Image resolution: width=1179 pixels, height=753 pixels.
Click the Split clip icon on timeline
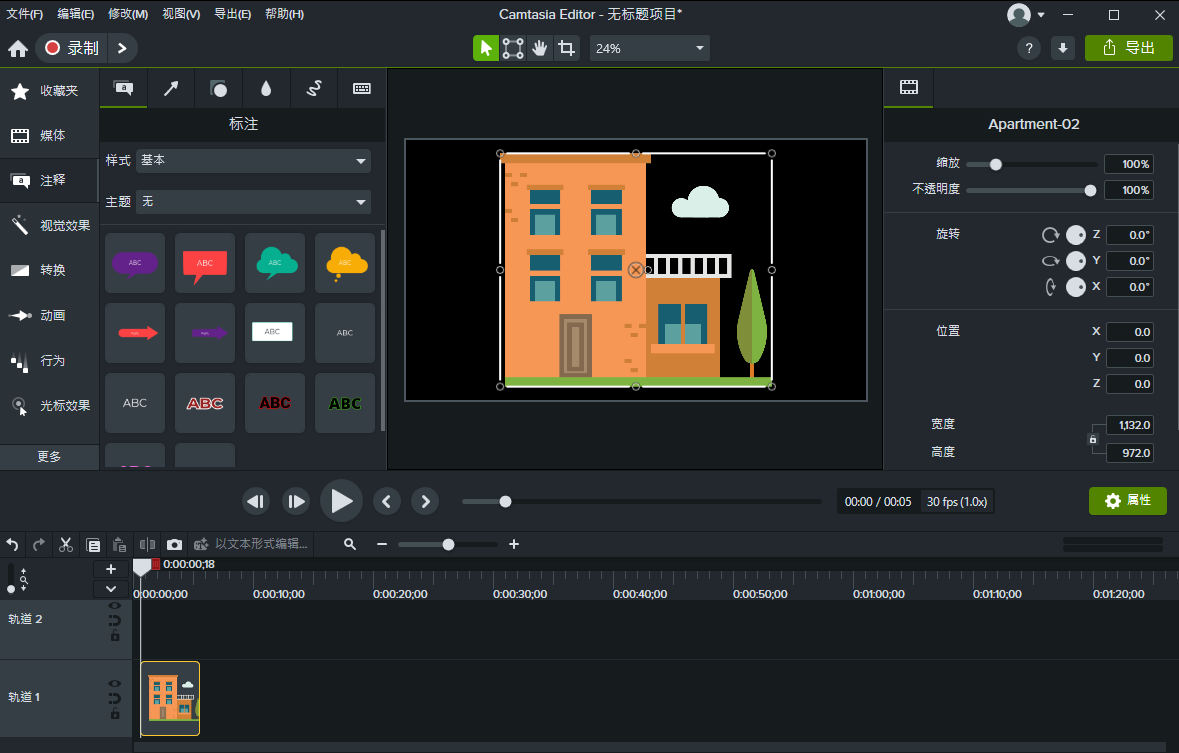pyautogui.click(x=147, y=544)
